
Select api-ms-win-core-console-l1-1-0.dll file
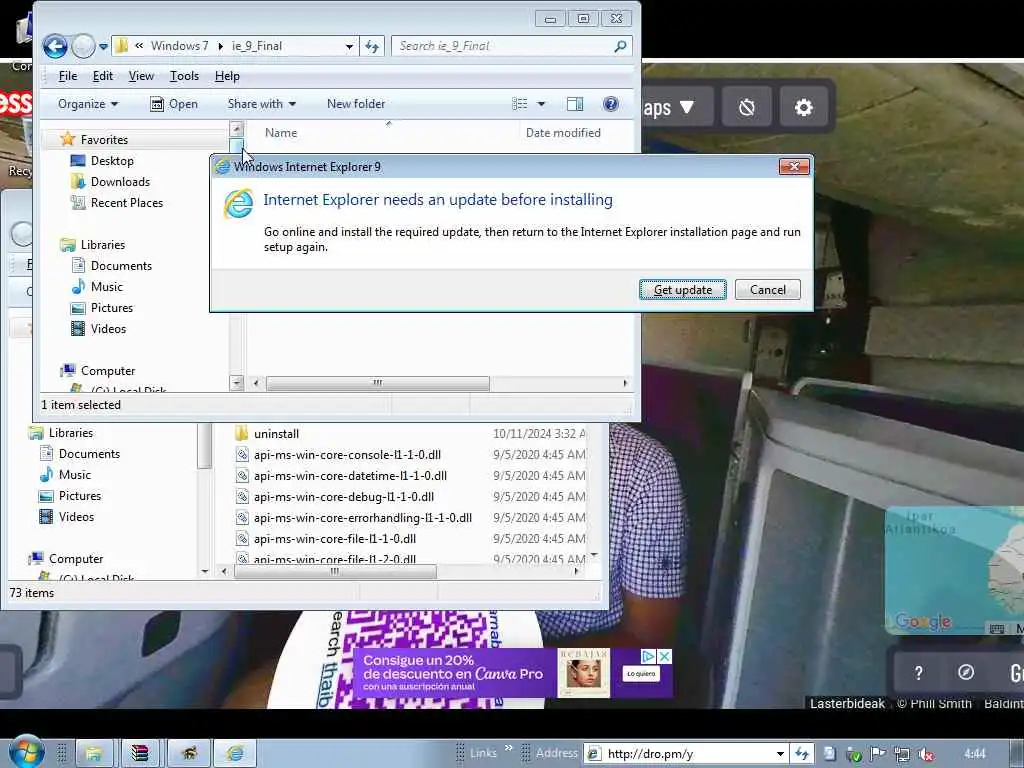point(347,455)
